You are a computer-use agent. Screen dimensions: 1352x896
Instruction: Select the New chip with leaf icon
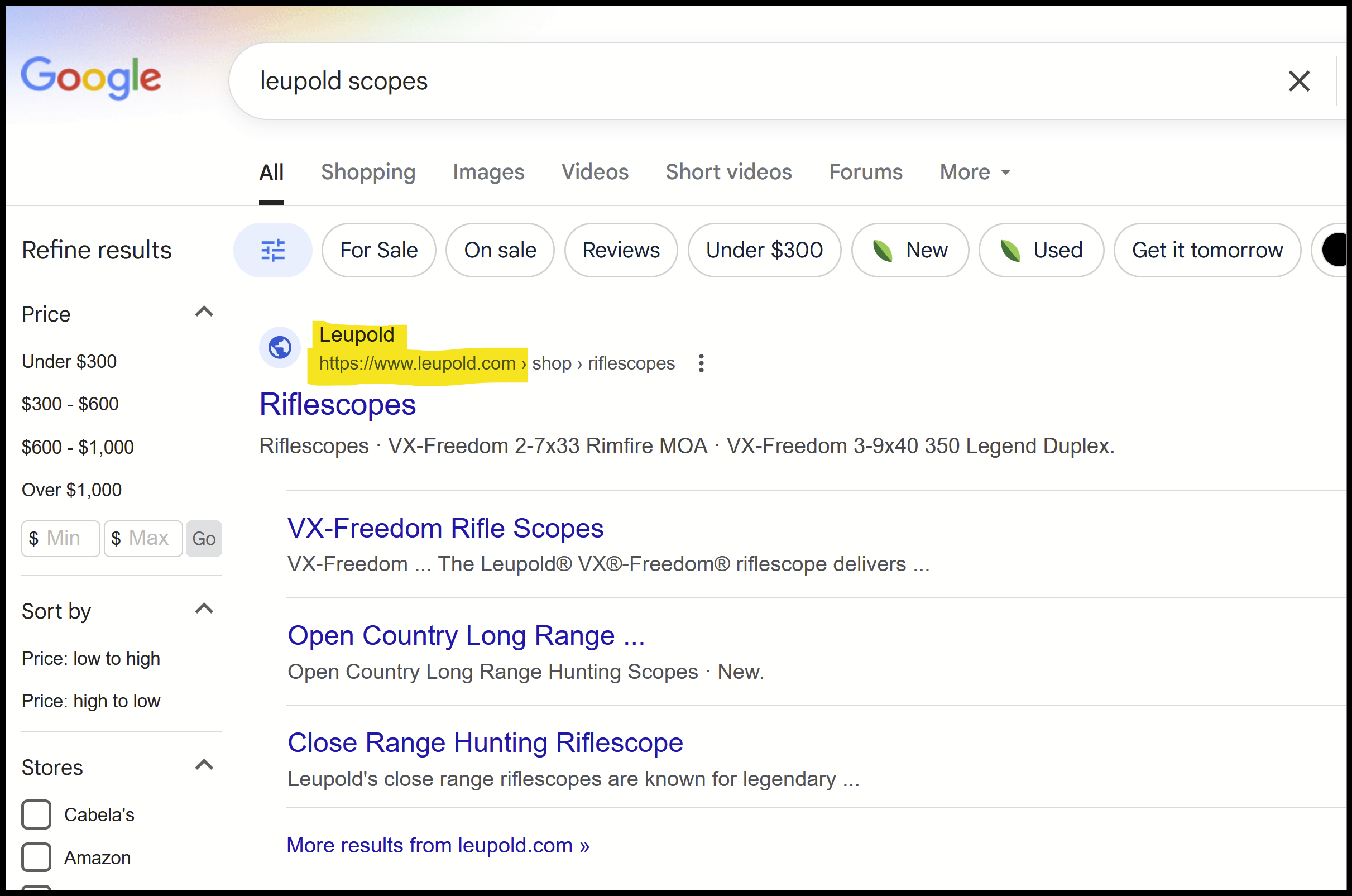910,250
